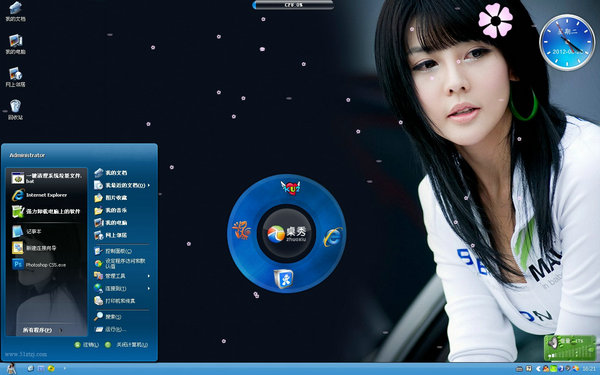The image size is (600, 375).
Task: Open the My Documents icon on the desktop
Action: point(15,11)
